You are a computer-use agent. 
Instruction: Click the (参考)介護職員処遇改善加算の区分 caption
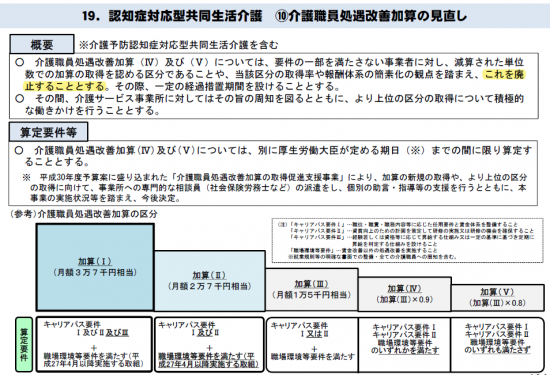tap(83, 214)
